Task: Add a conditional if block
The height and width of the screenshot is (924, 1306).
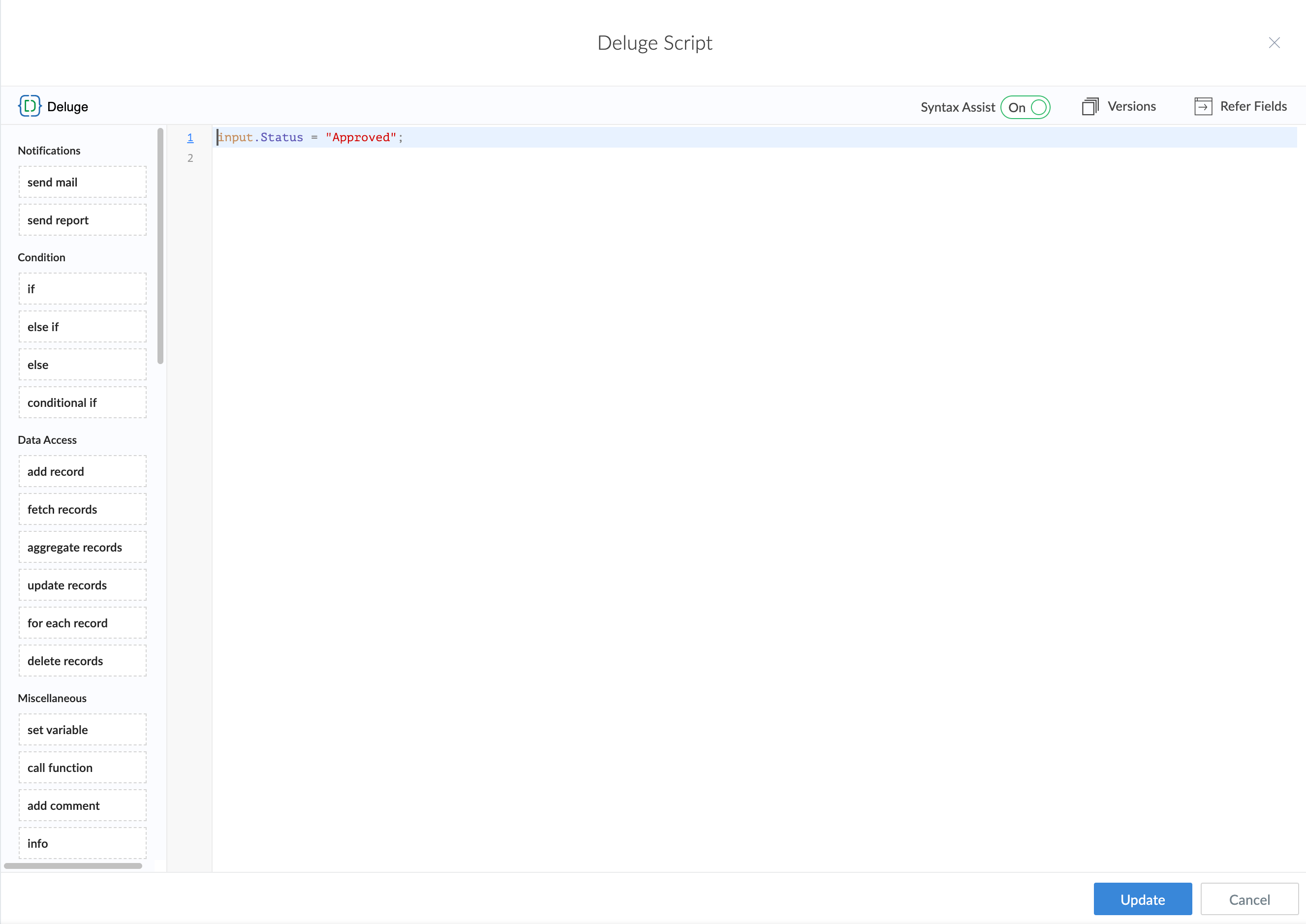Action: [83, 403]
